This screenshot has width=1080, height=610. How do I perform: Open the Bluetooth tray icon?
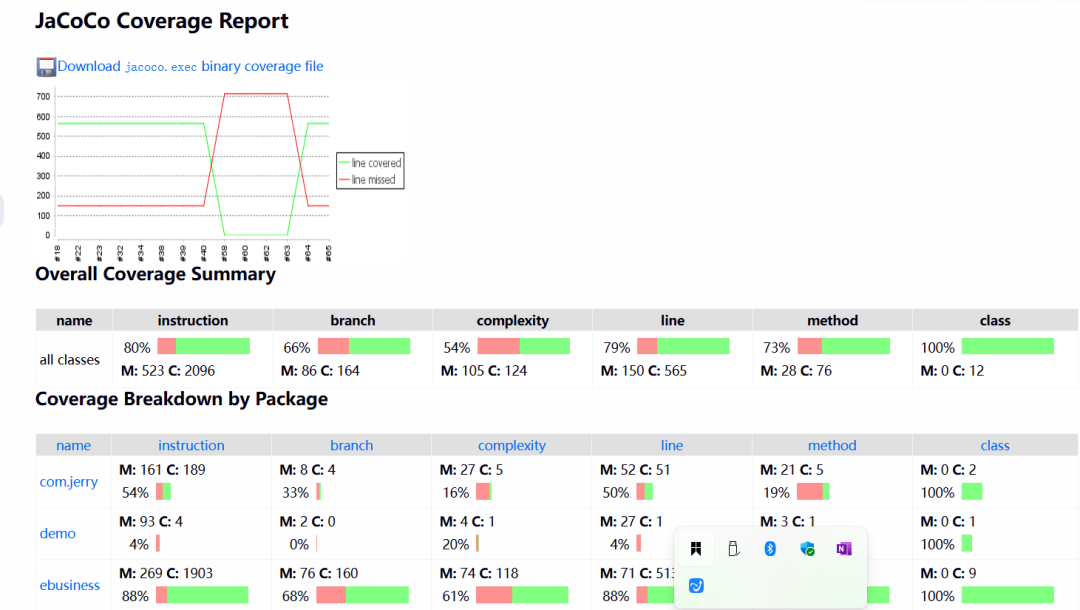click(x=770, y=549)
